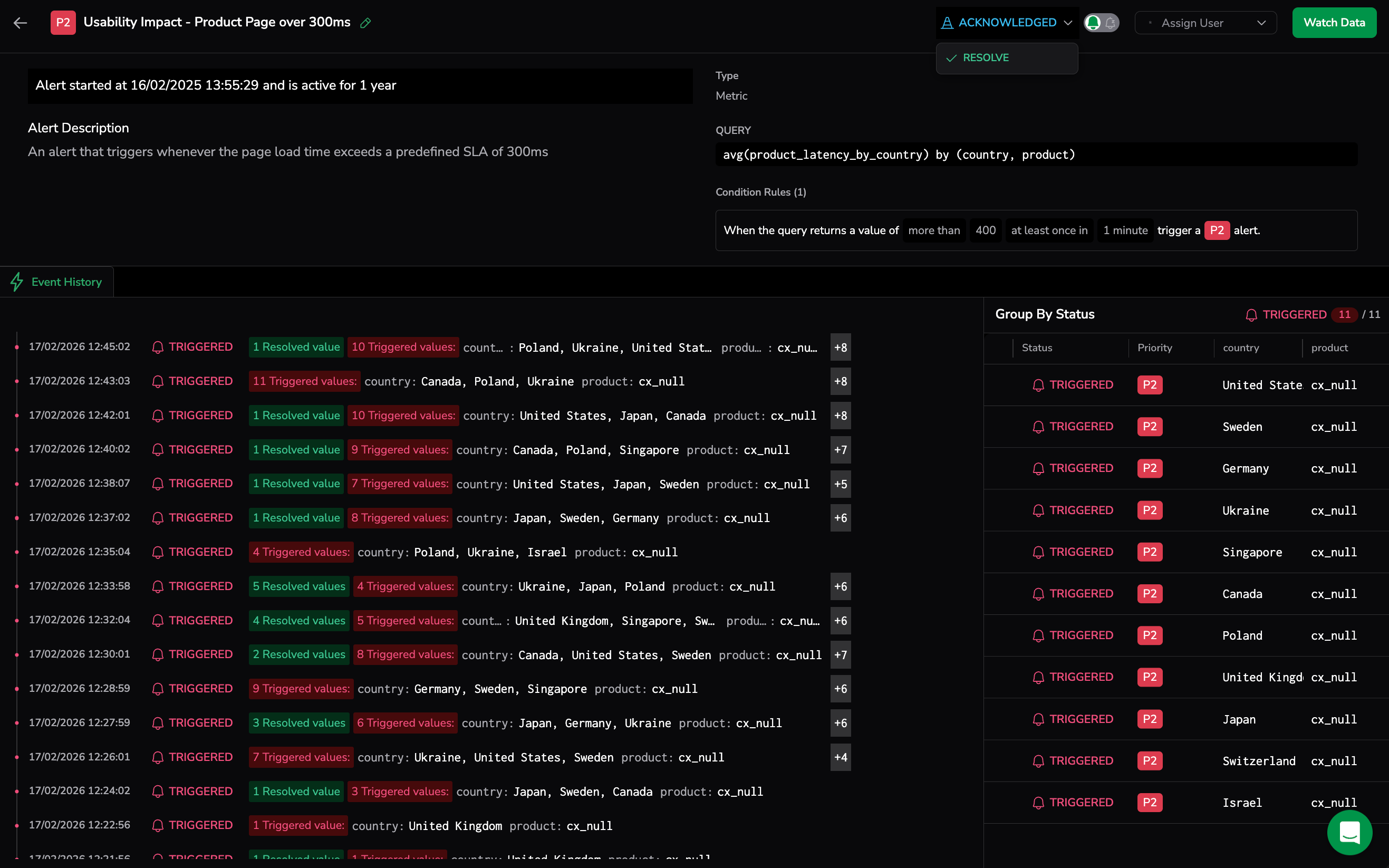Click the snooze bell side of the toggle
The height and width of the screenshot is (868, 1389).
(x=1111, y=23)
